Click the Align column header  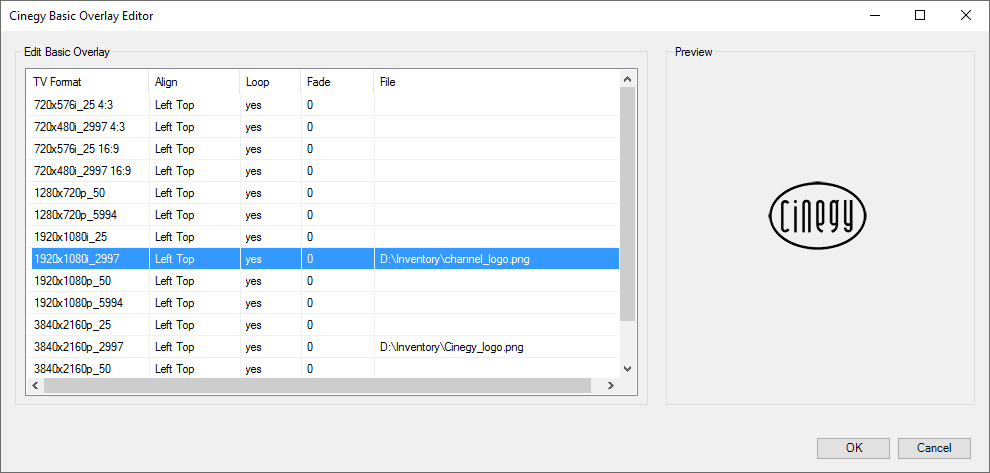click(x=194, y=82)
